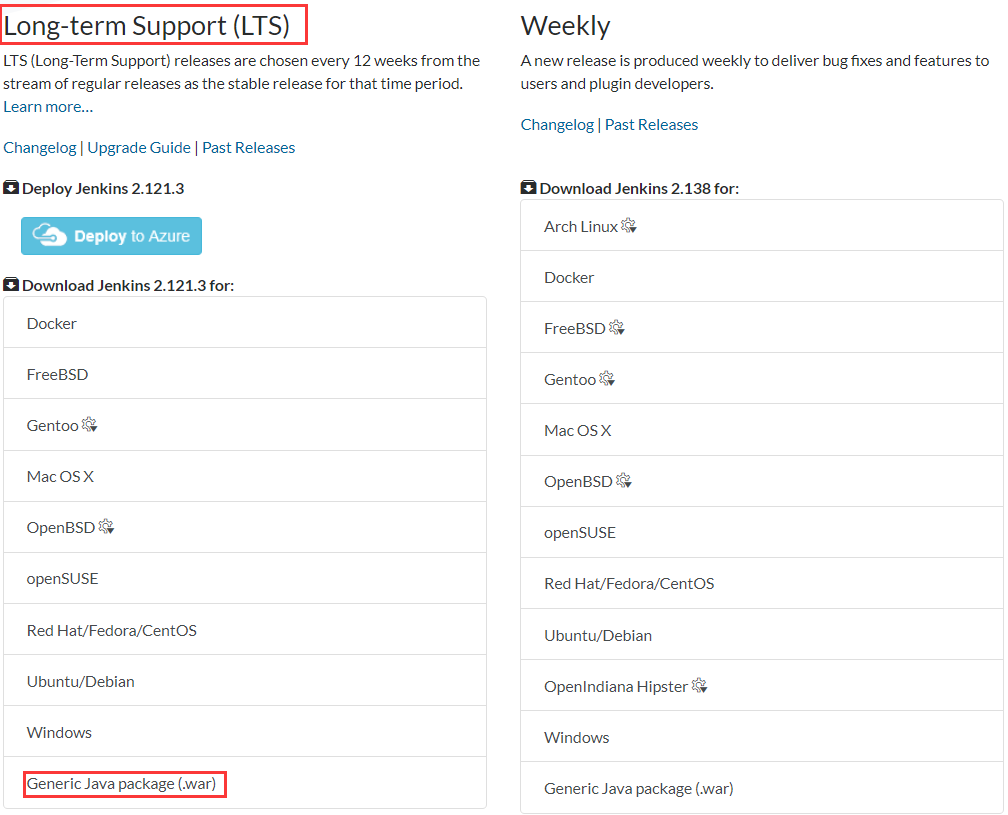Select Red Hat/Fedora/CentOS in Weekly list
The width and height of the screenshot is (1008, 815).
click(x=762, y=584)
